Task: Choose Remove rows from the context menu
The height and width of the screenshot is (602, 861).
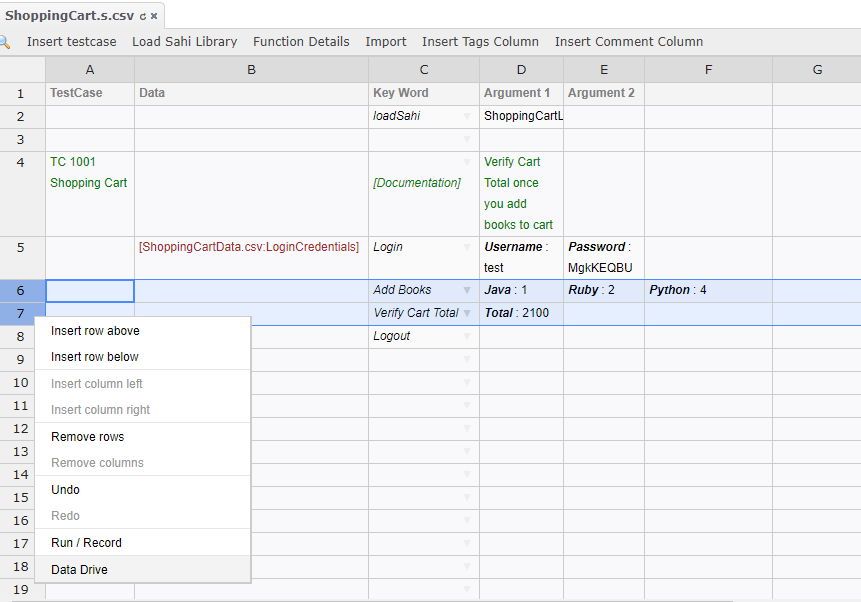Action: [x=88, y=437]
